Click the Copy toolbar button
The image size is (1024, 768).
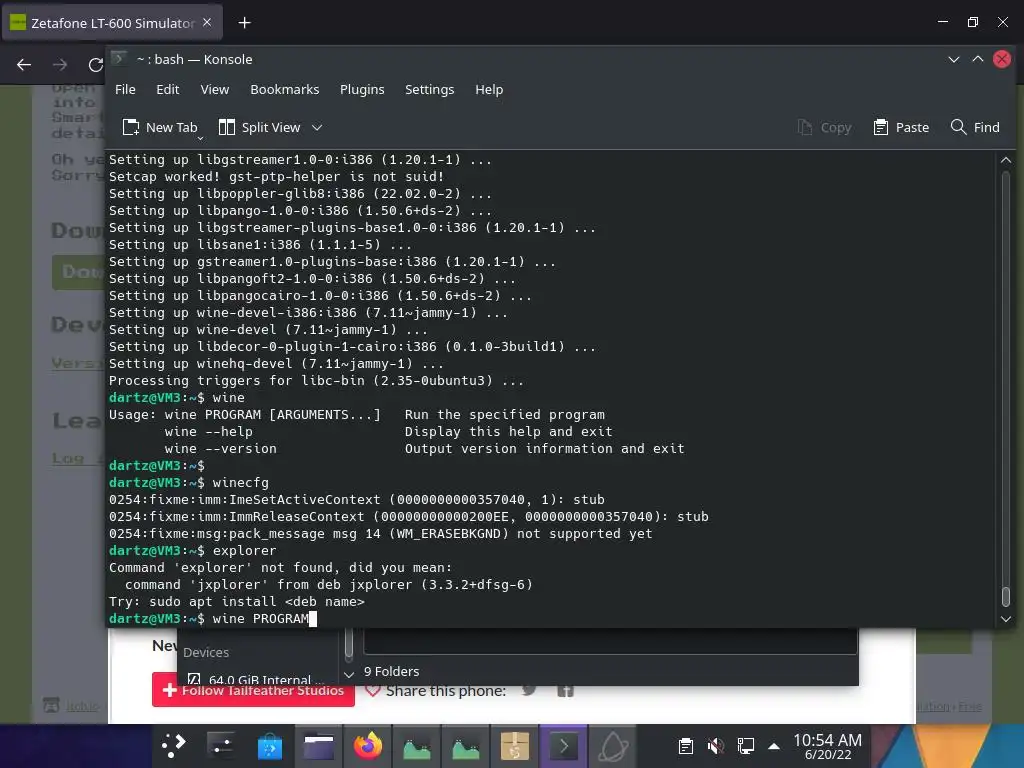(825, 127)
